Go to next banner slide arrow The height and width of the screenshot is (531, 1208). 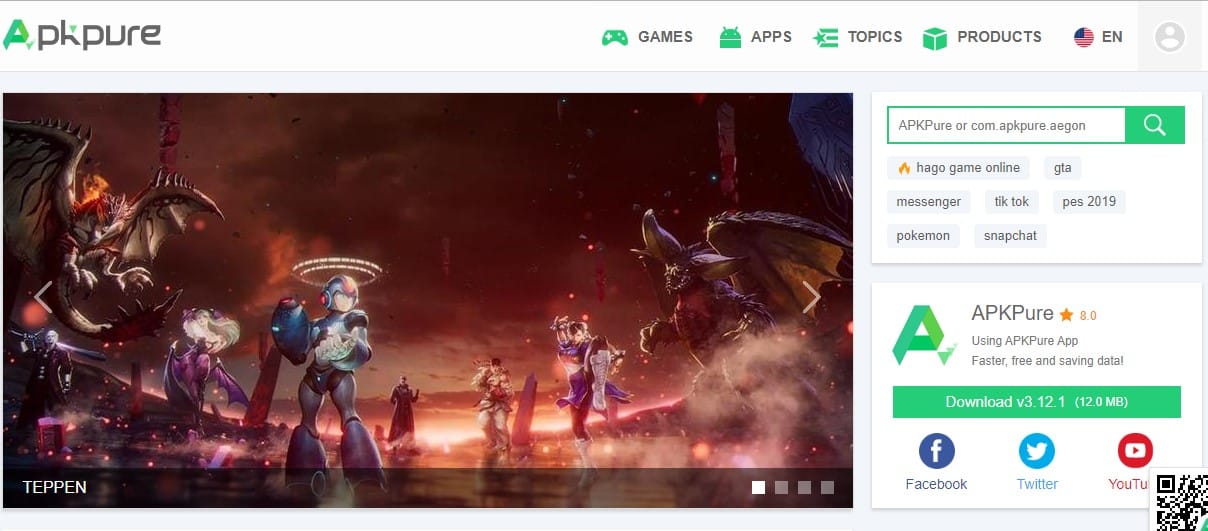[811, 297]
